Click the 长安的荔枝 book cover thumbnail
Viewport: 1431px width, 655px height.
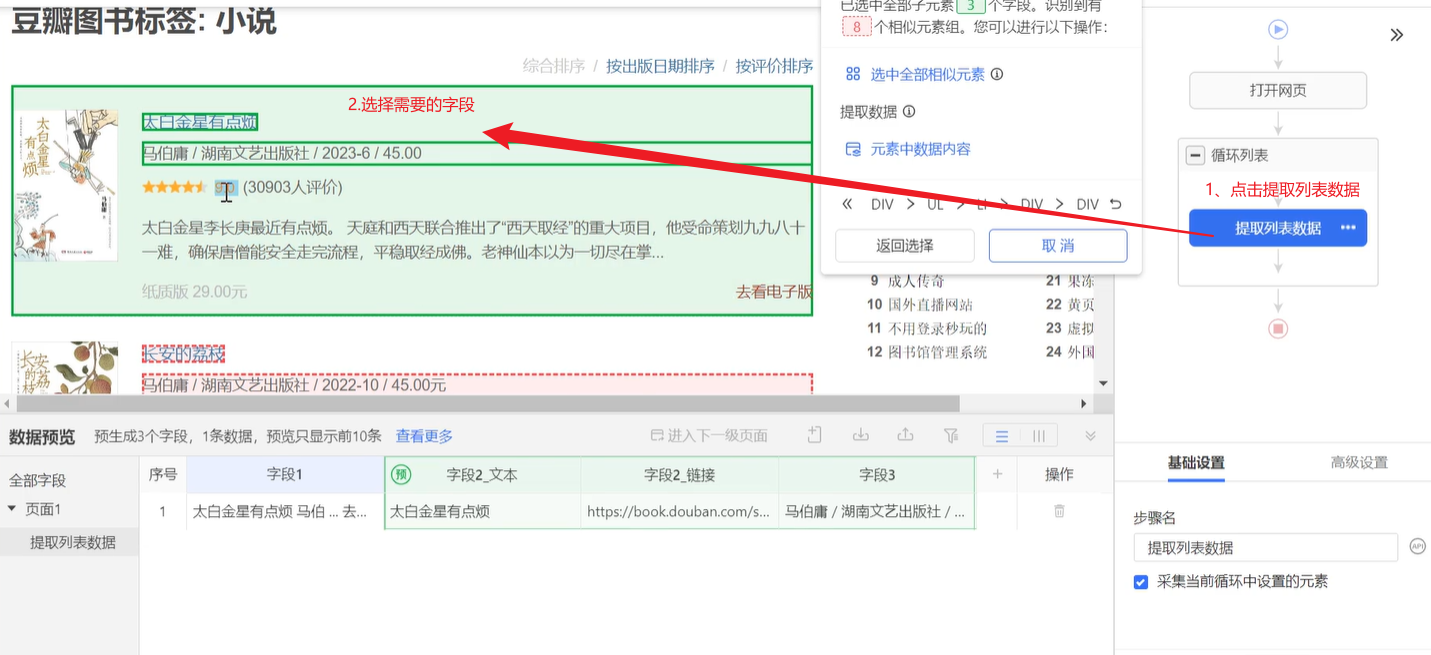(x=65, y=368)
